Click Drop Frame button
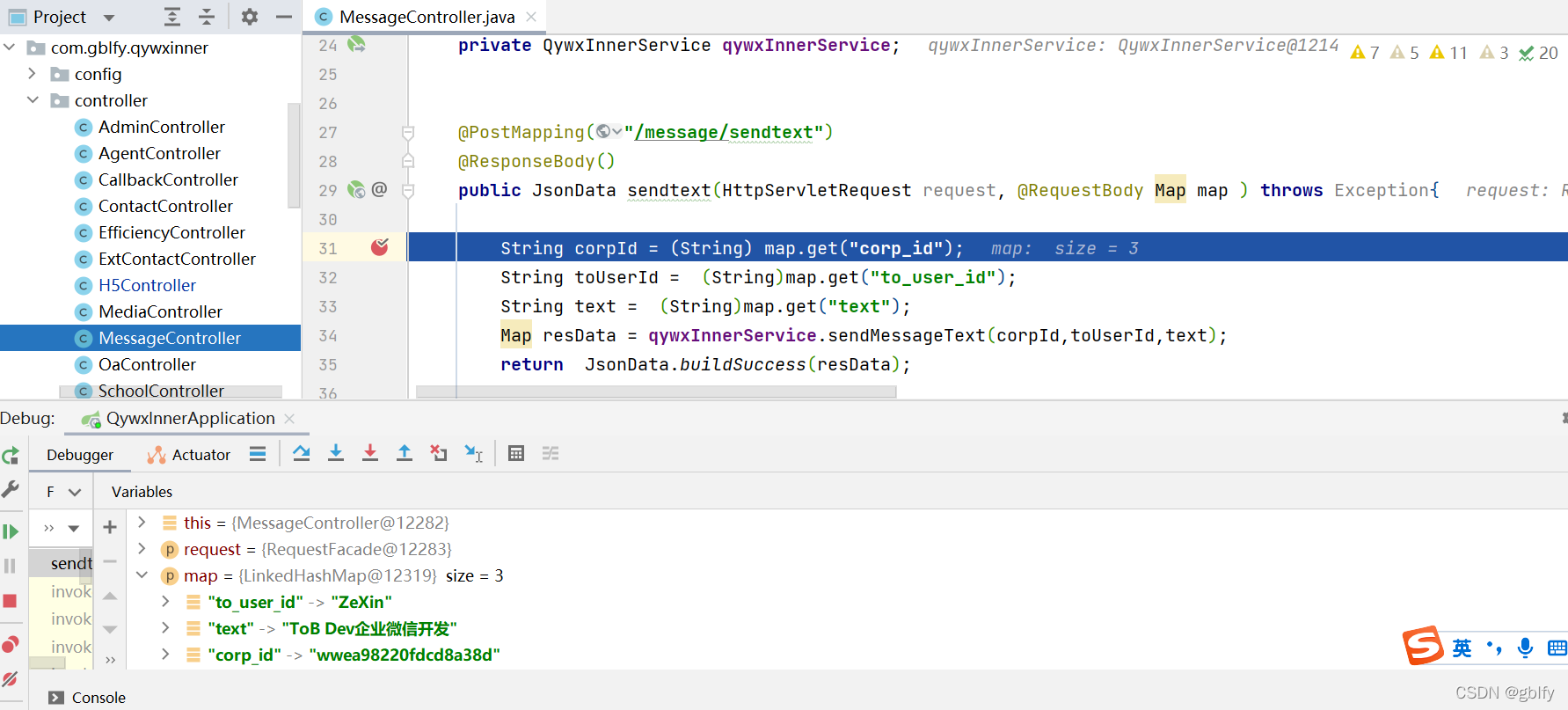 pos(439,453)
